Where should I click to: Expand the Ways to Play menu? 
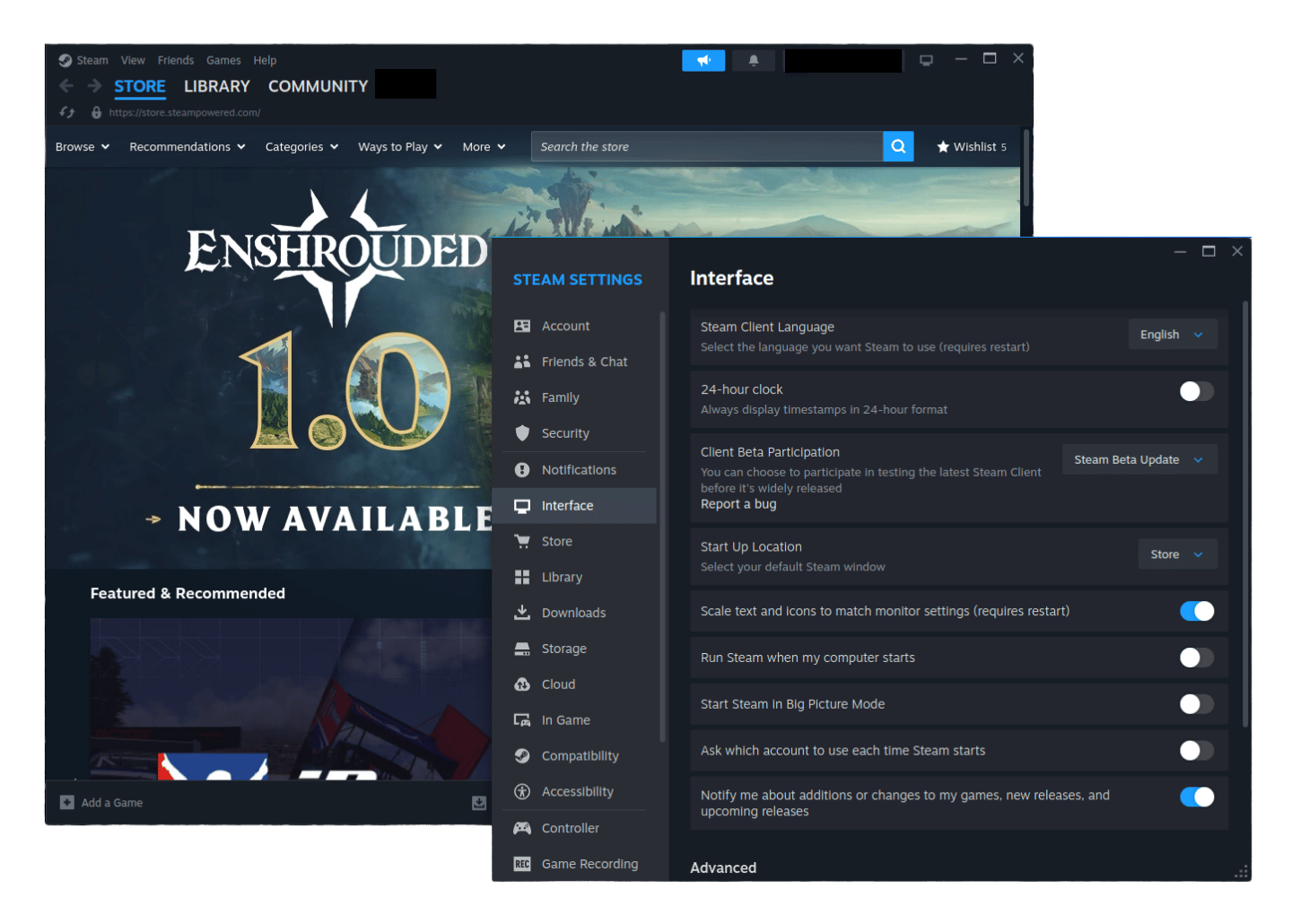pos(400,146)
